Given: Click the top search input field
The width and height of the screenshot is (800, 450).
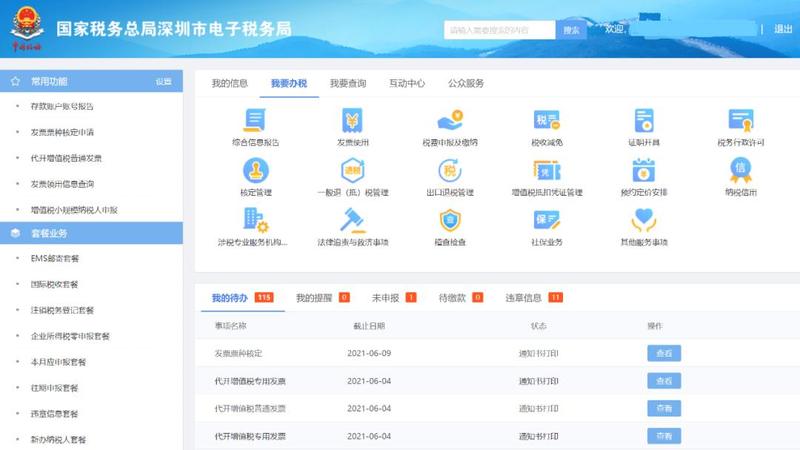Looking at the screenshot, I should 500,30.
